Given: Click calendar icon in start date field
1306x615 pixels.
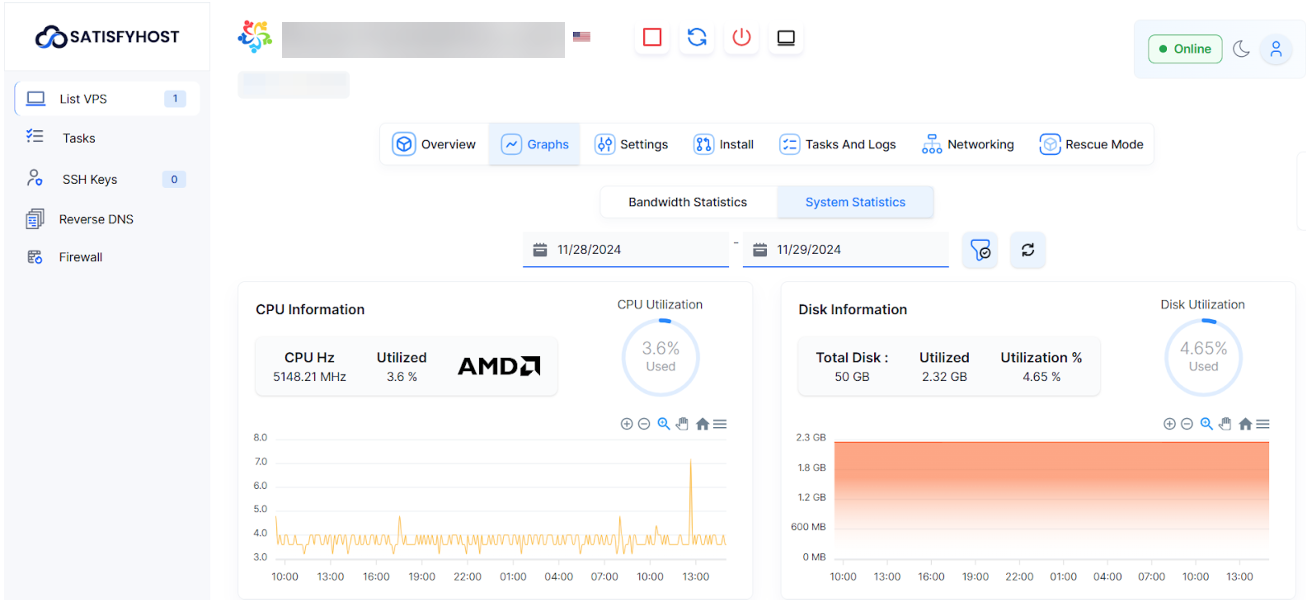Looking at the screenshot, I should (x=540, y=249).
